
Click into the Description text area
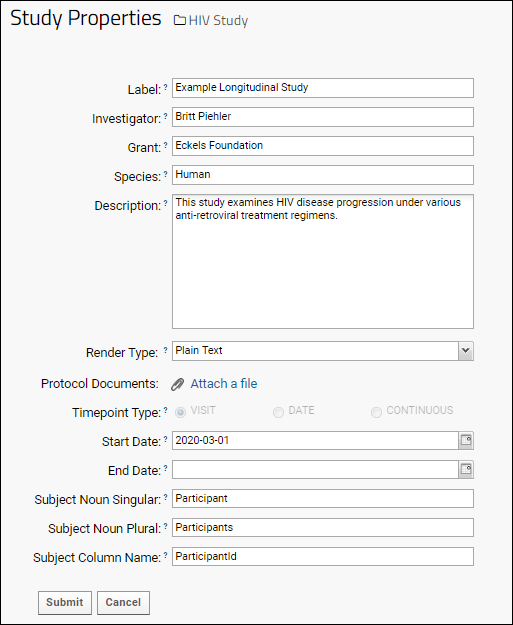323,261
